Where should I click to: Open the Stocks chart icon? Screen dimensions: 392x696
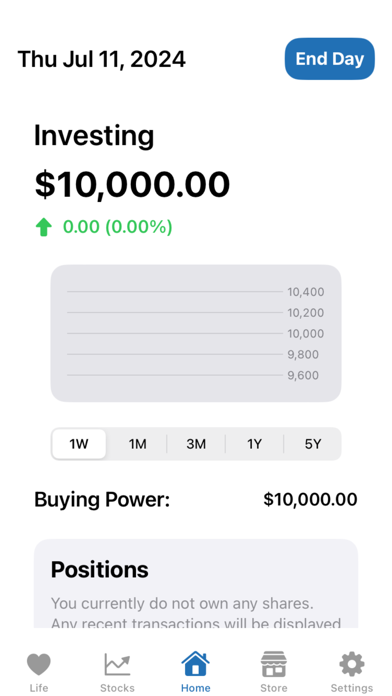pos(117,664)
